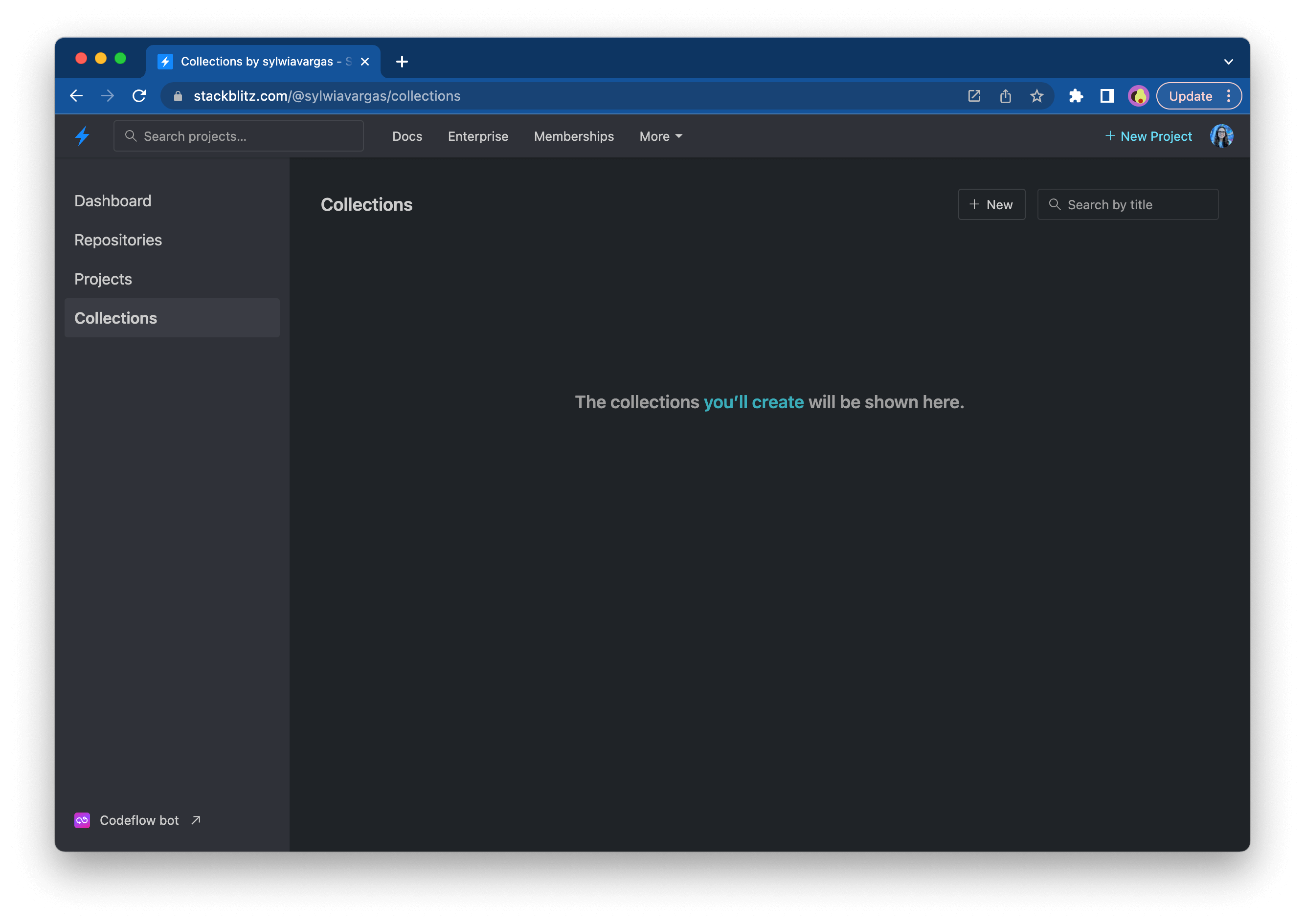Click the New collection button
Screen dimensions: 1305x924
[x=991, y=205]
